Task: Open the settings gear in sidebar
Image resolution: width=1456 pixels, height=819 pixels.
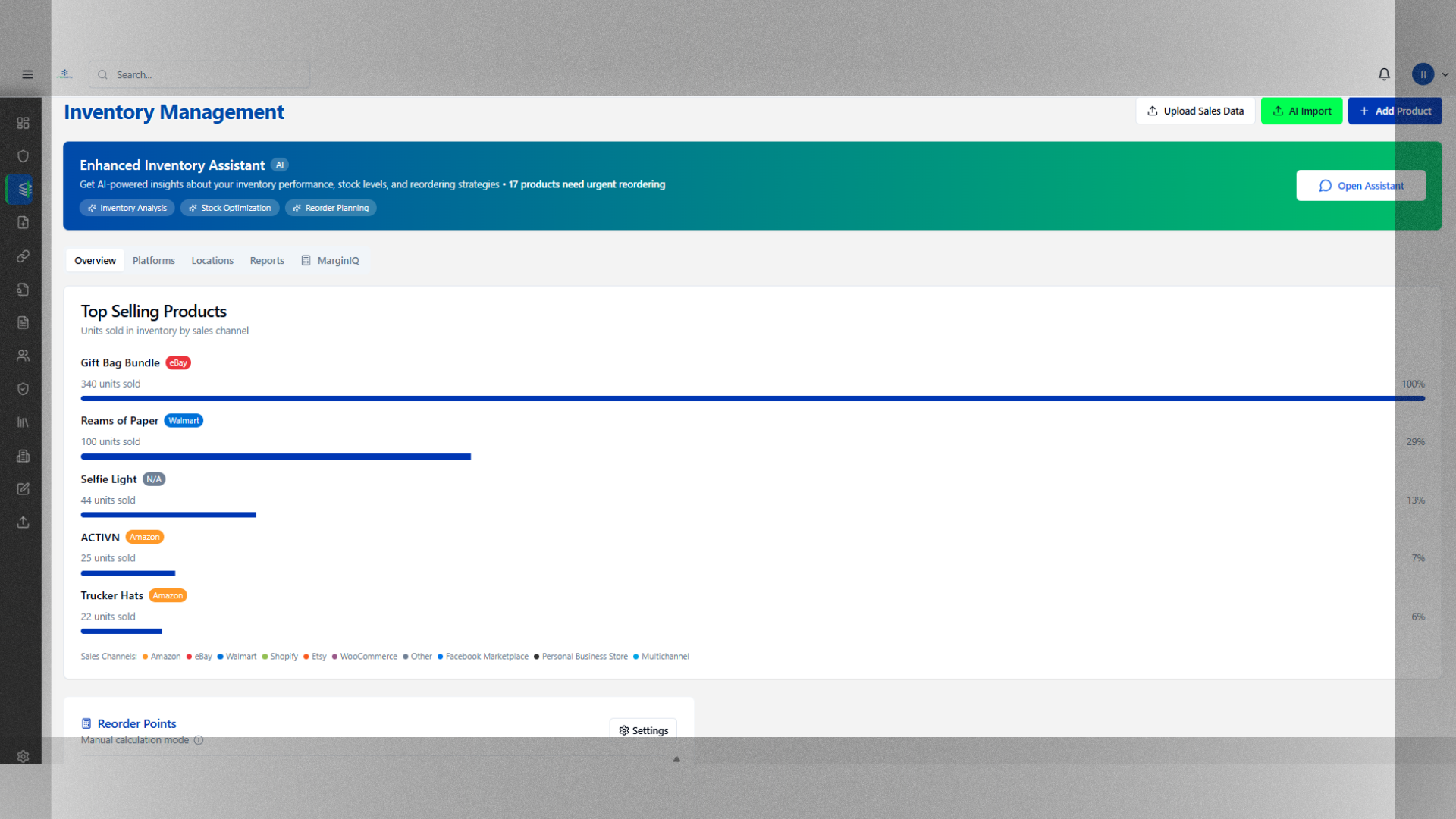Action: pos(23,756)
